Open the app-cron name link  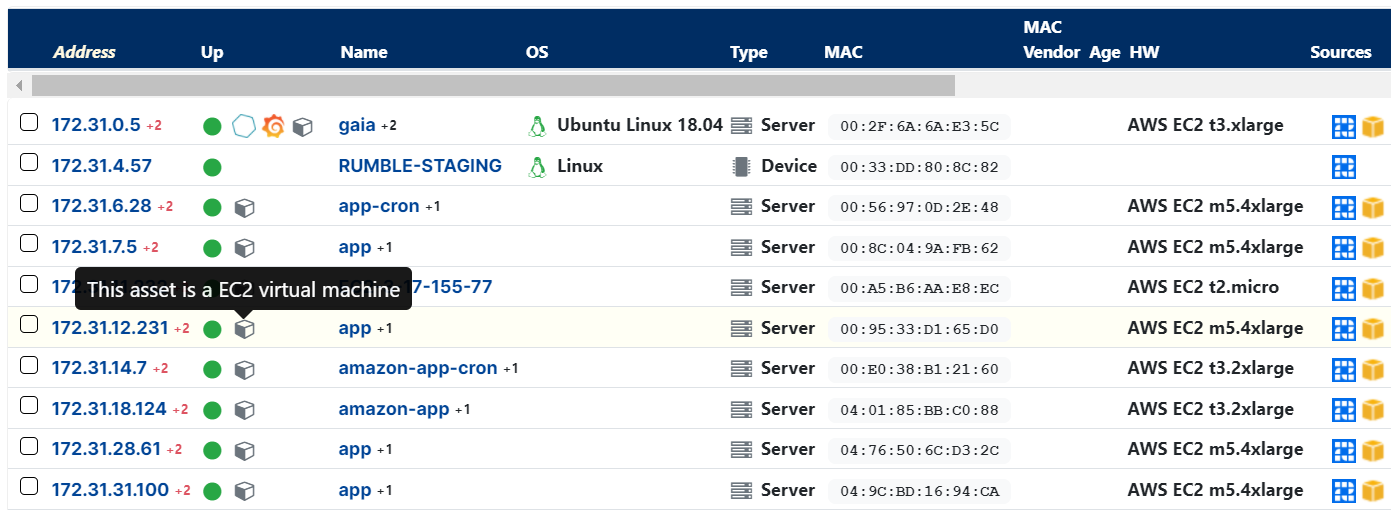click(x=379, y=206)
